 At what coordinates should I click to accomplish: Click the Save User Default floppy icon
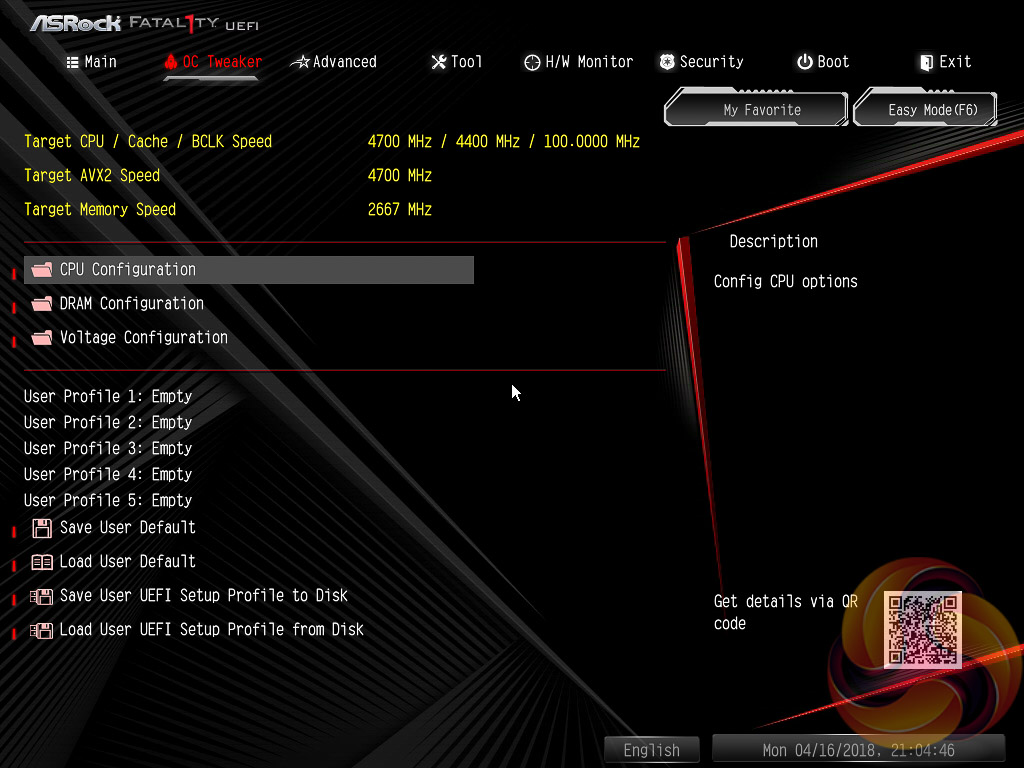[42, 528]
